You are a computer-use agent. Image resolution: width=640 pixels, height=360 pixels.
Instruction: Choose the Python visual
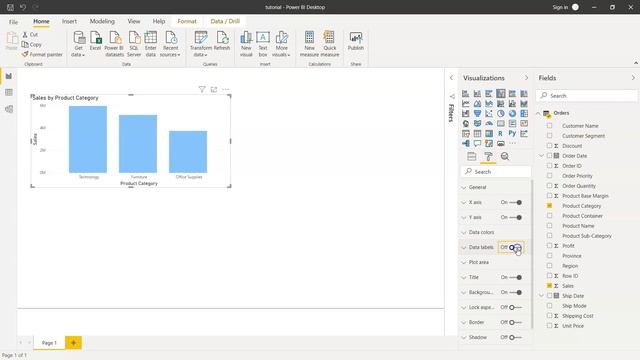(x=512, y=133)
